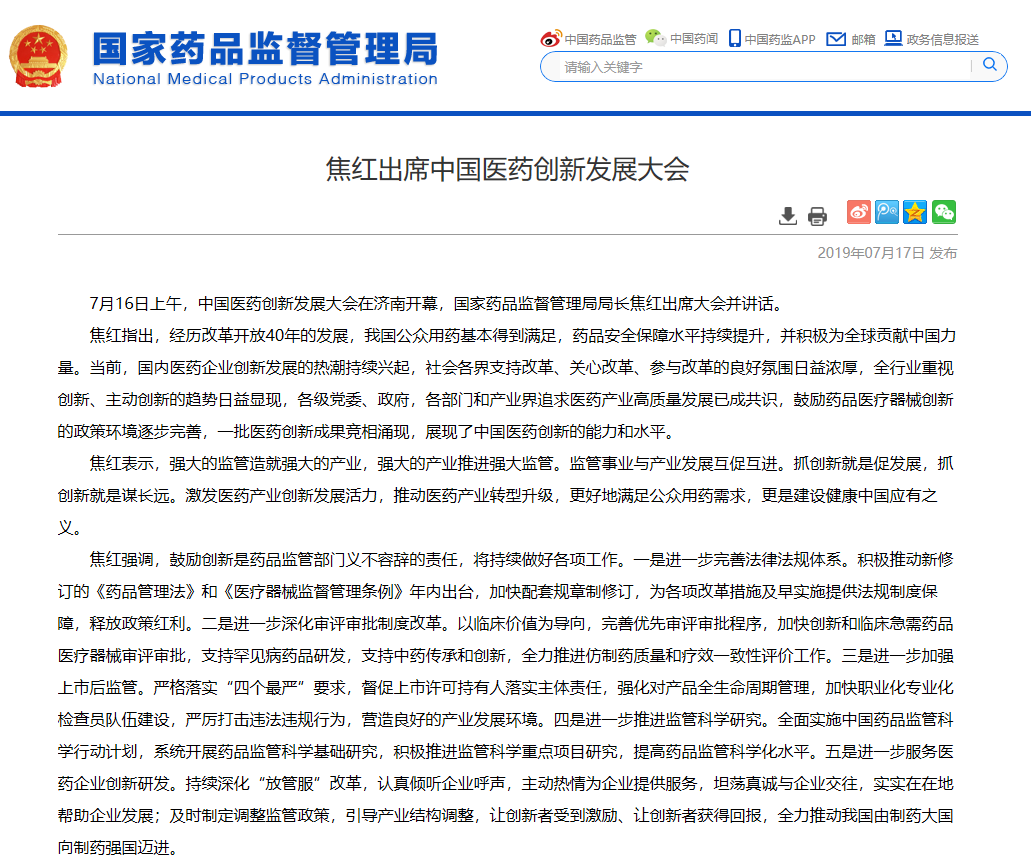Open the 中国药闻 link

[x=694, y=40]
